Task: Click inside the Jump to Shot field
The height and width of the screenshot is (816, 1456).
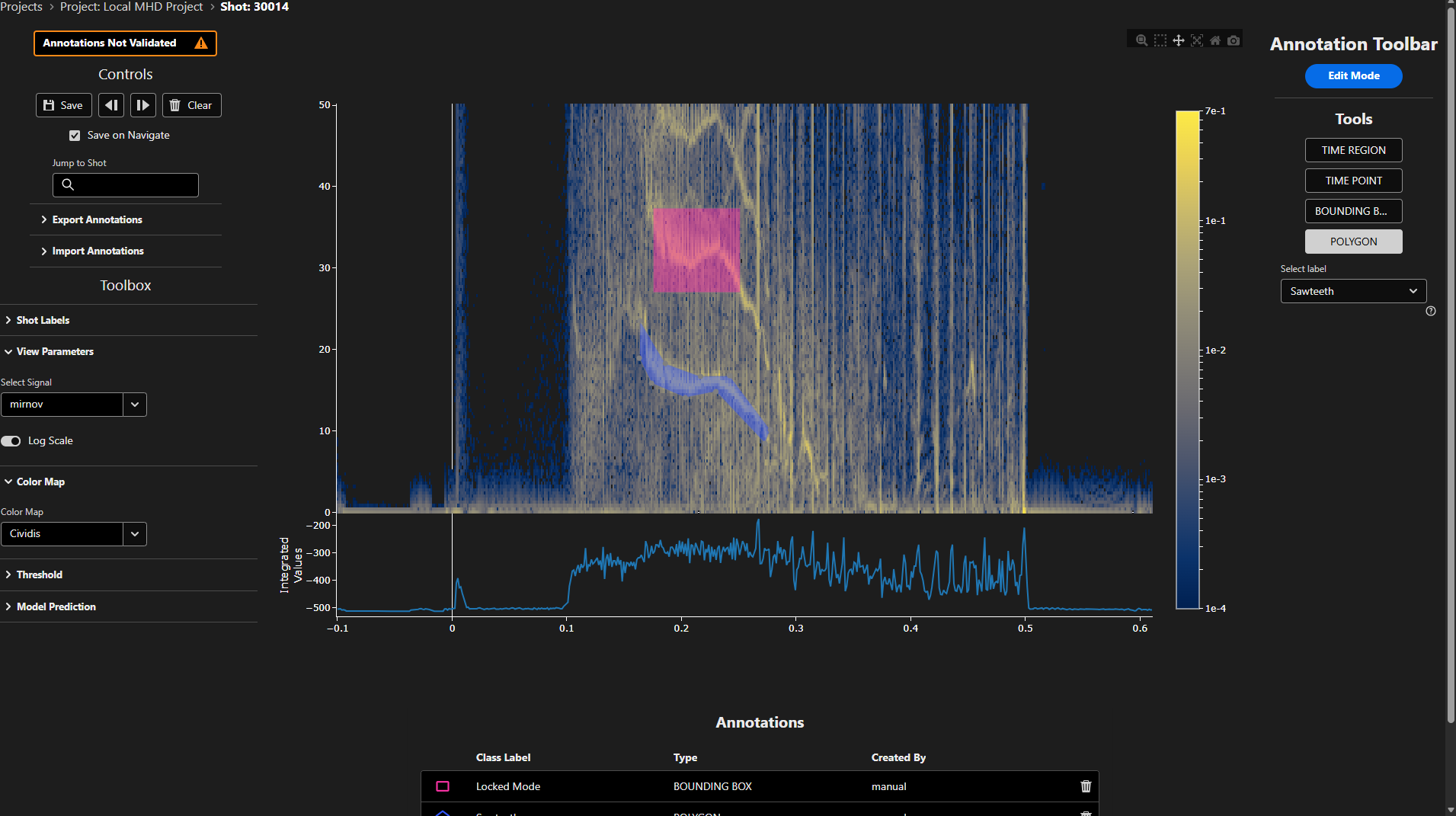Action: click(x=126, y=185)
